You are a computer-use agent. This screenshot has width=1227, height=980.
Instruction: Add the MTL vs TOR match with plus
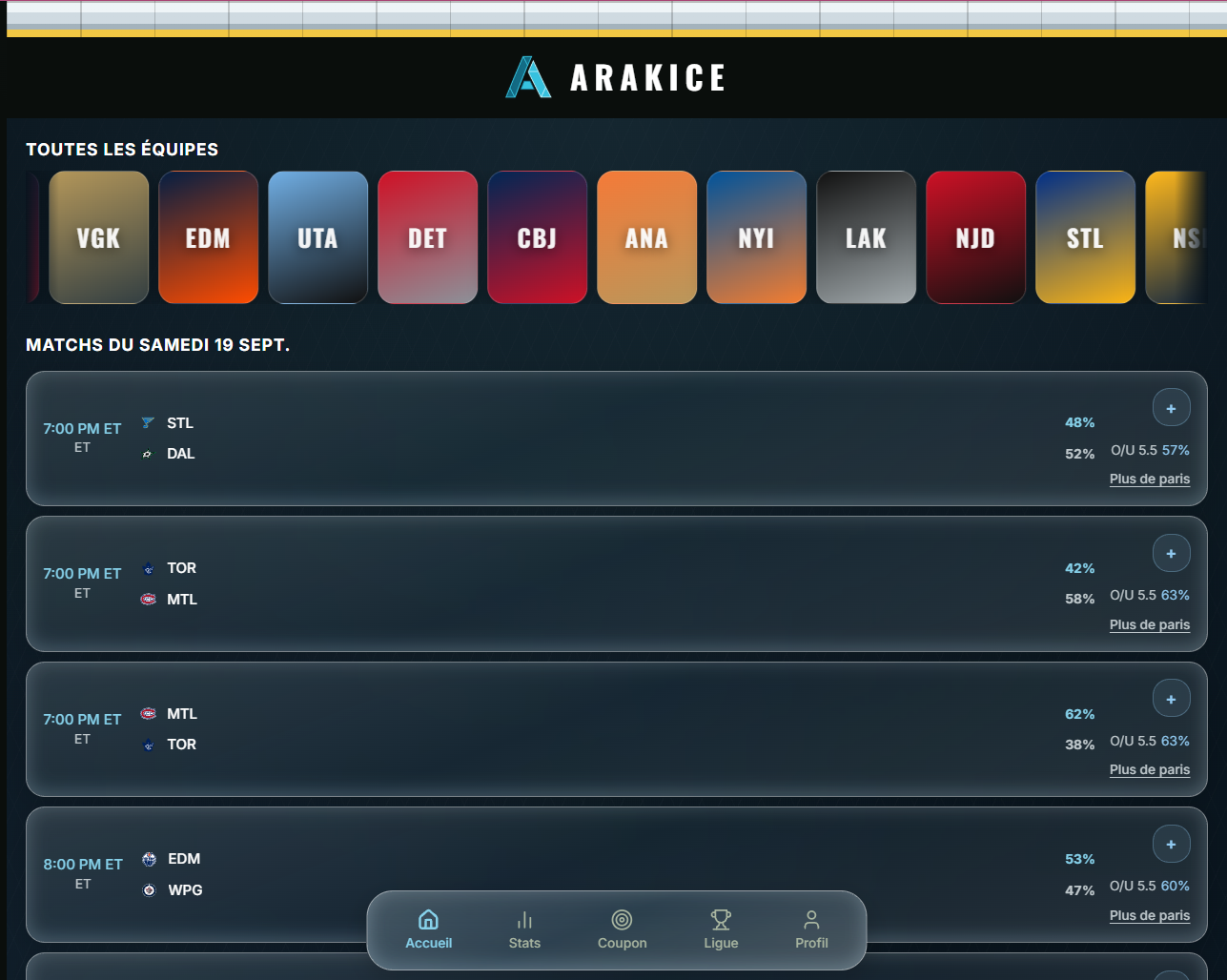[1171, 699]
